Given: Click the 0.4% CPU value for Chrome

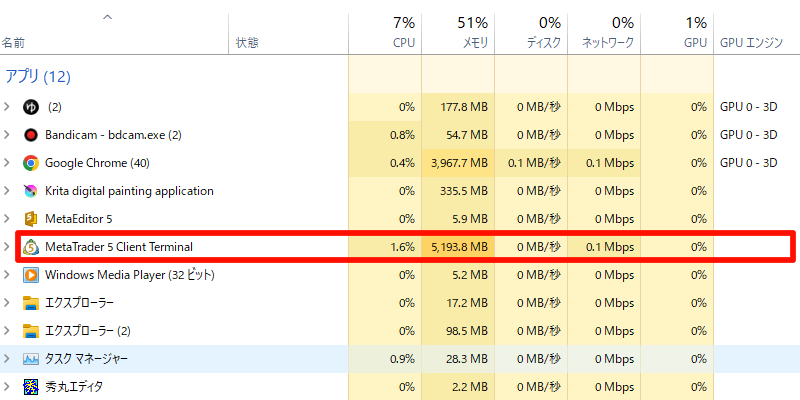Looking at the screenshot, I should (x=403, y=163).
